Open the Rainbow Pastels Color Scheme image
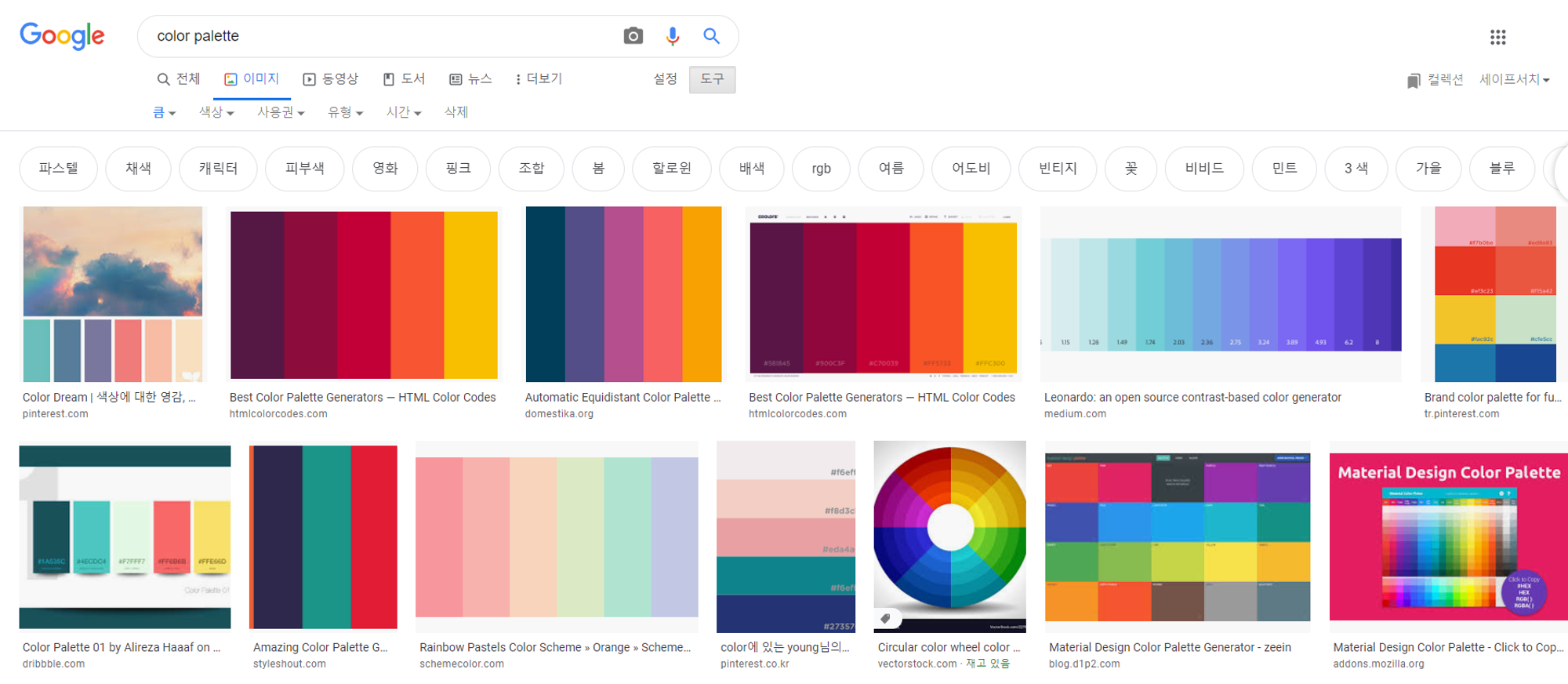This screenshot has width=1568, height=684. point(557,537)
